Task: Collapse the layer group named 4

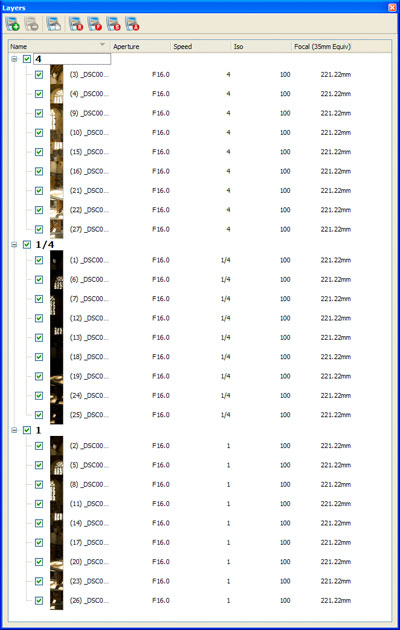Action: [x=14, y=59]
